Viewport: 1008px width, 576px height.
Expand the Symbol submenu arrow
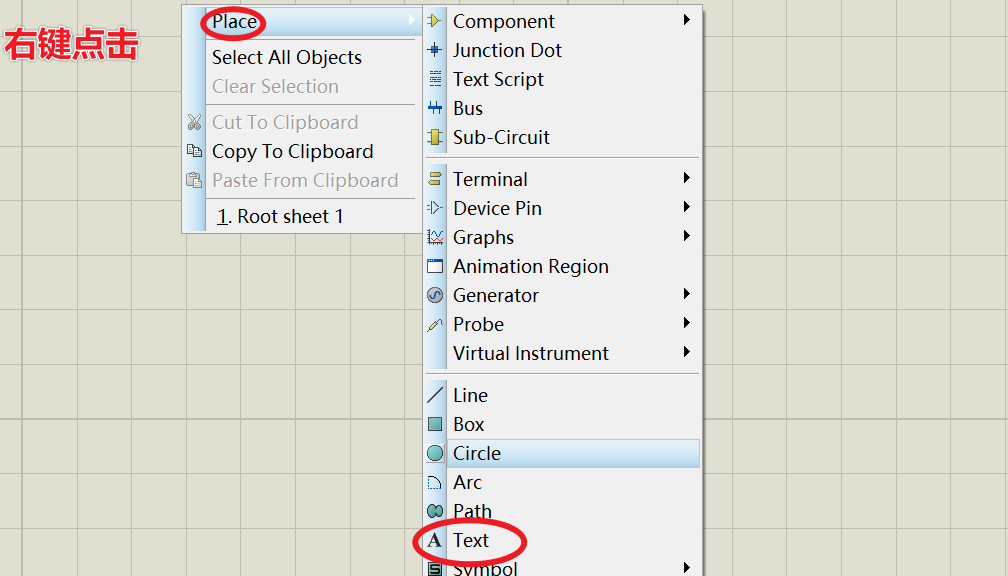coord(687,568)
